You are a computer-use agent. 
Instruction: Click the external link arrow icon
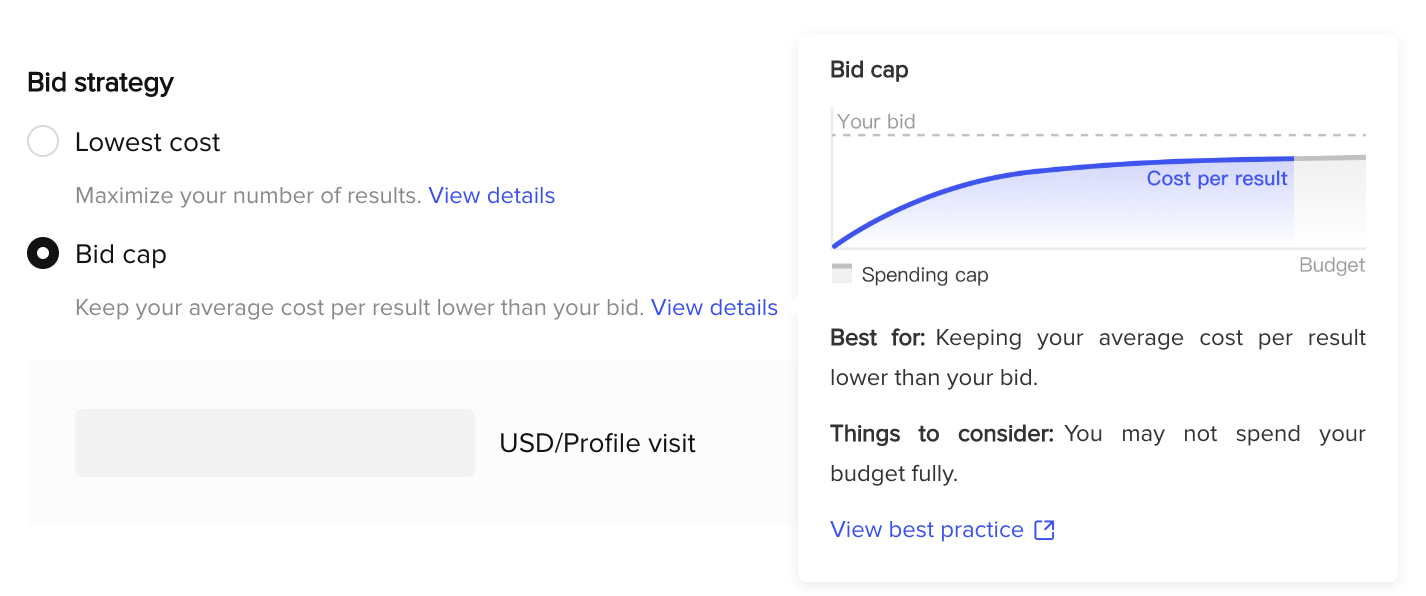point(1044,530)
